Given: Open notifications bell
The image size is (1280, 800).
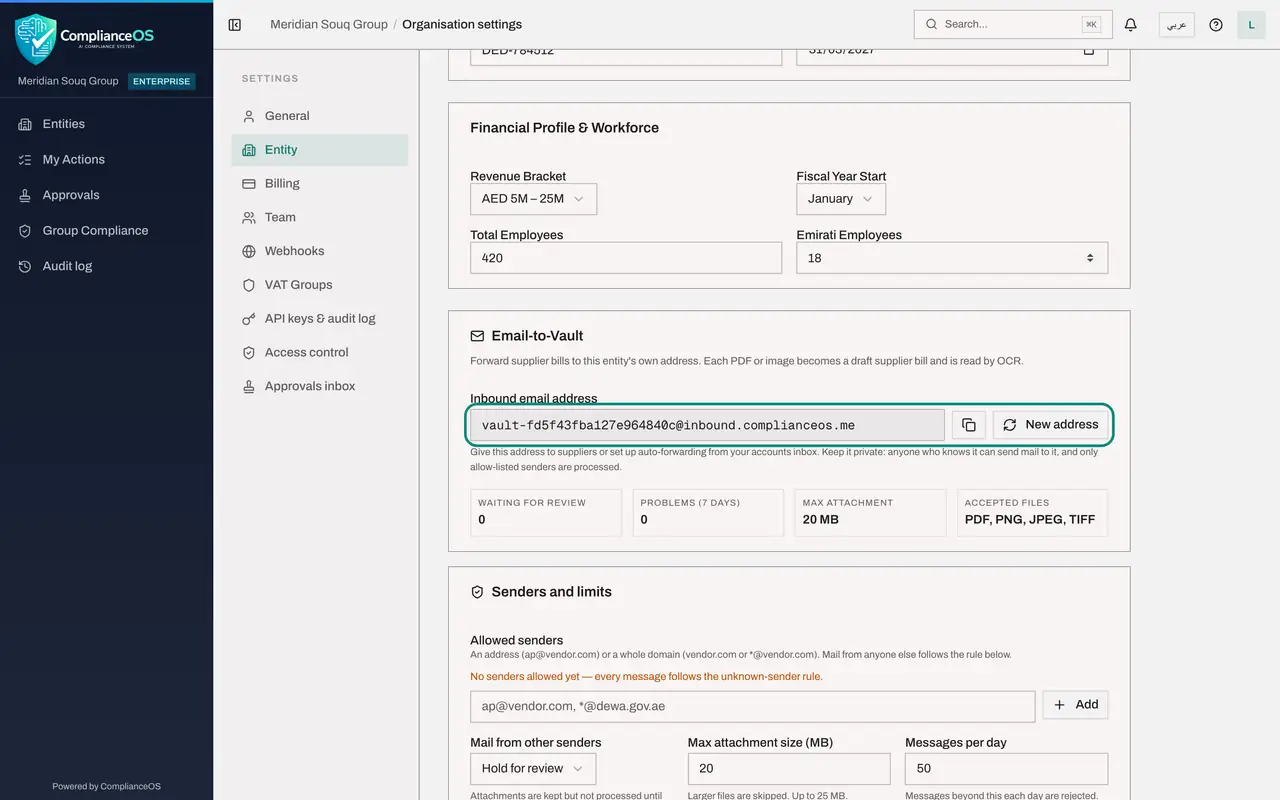Looking at the screenshot, I should (1131, 25).
